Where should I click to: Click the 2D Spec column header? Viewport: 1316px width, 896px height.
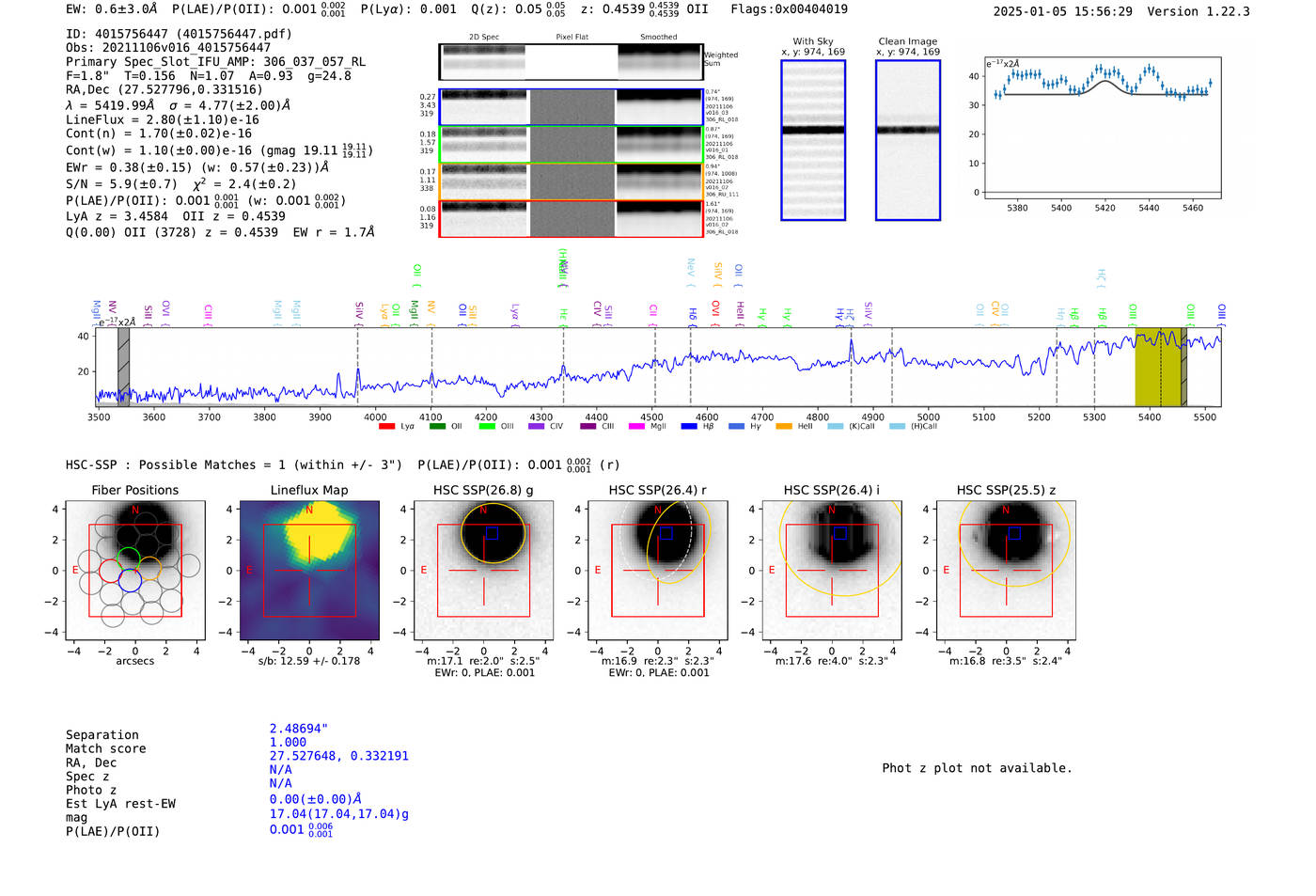point(484,38)
